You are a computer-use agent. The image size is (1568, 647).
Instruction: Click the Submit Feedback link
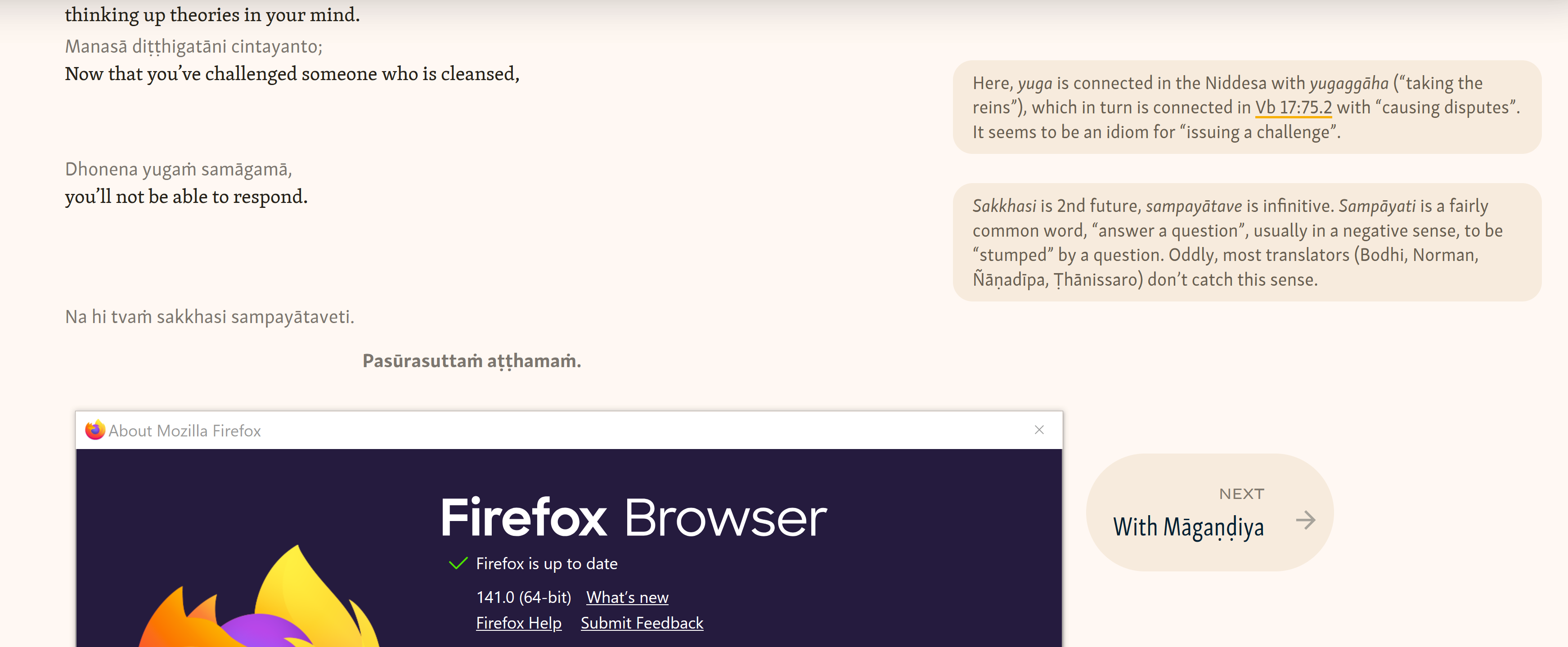[642, 623]
